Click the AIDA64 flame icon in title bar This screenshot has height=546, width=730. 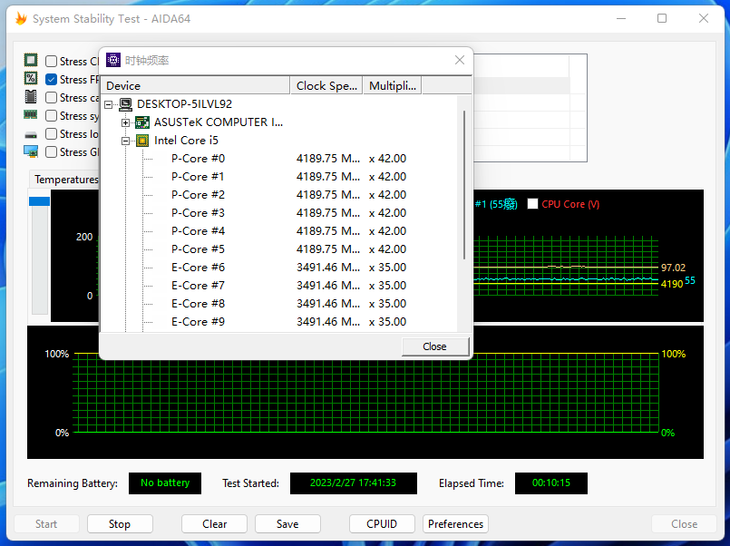[x=21, y=19]
